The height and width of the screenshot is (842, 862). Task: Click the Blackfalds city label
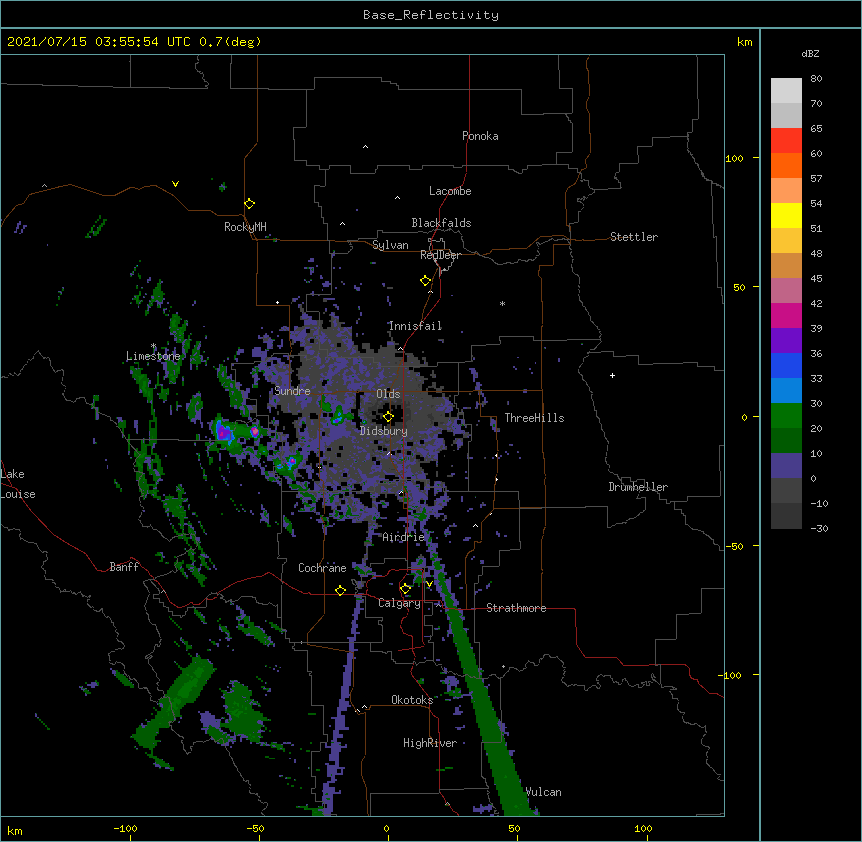(441, 223)
